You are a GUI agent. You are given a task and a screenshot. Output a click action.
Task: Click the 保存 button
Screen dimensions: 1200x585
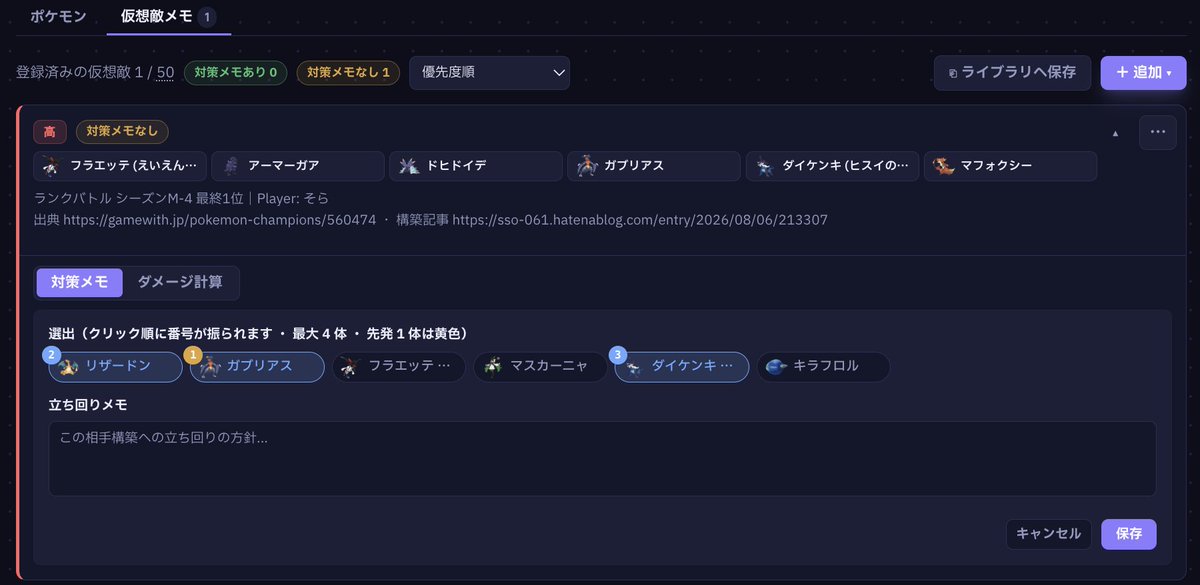[1129, 534]
